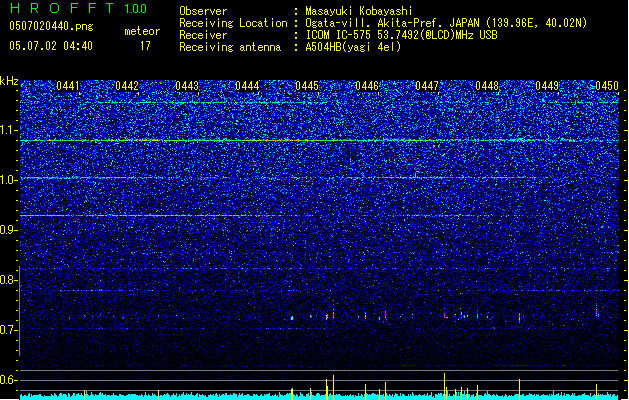Click the 0443 time marker
629x400 pixels.
tap(187, 86)
